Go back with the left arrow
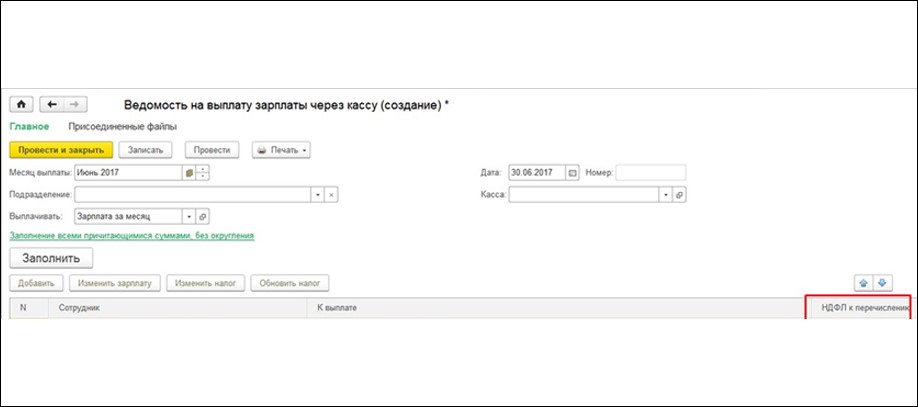The image size is (918, 407). [x=52, y=104]
